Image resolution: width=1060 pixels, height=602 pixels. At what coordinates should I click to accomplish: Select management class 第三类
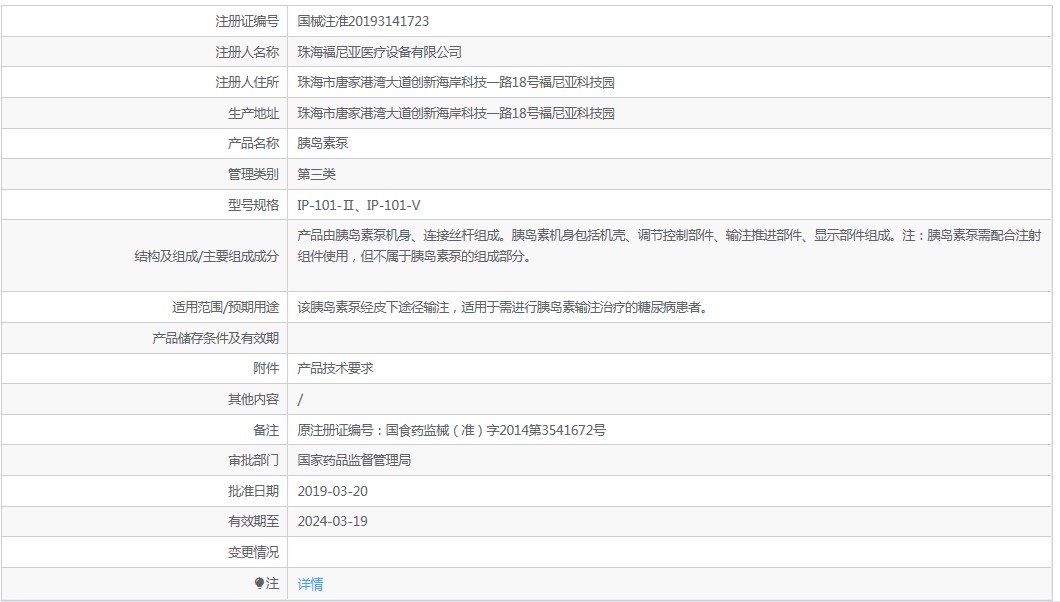click(316, 174)
